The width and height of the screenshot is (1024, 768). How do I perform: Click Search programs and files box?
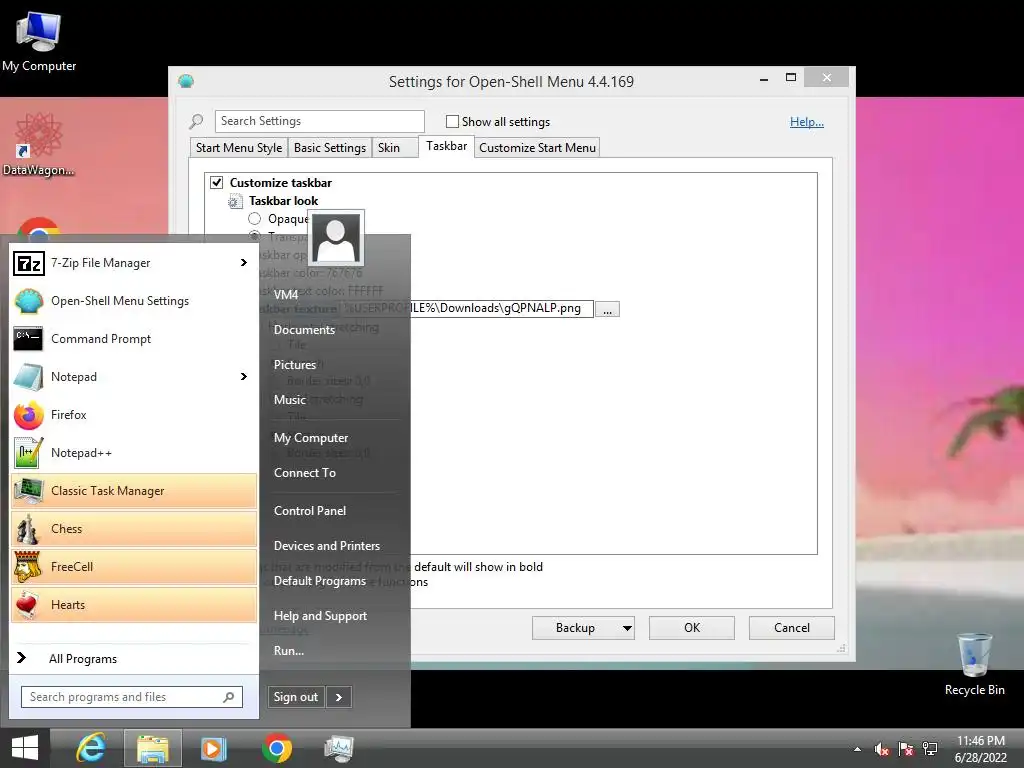(x=132, y=697)
